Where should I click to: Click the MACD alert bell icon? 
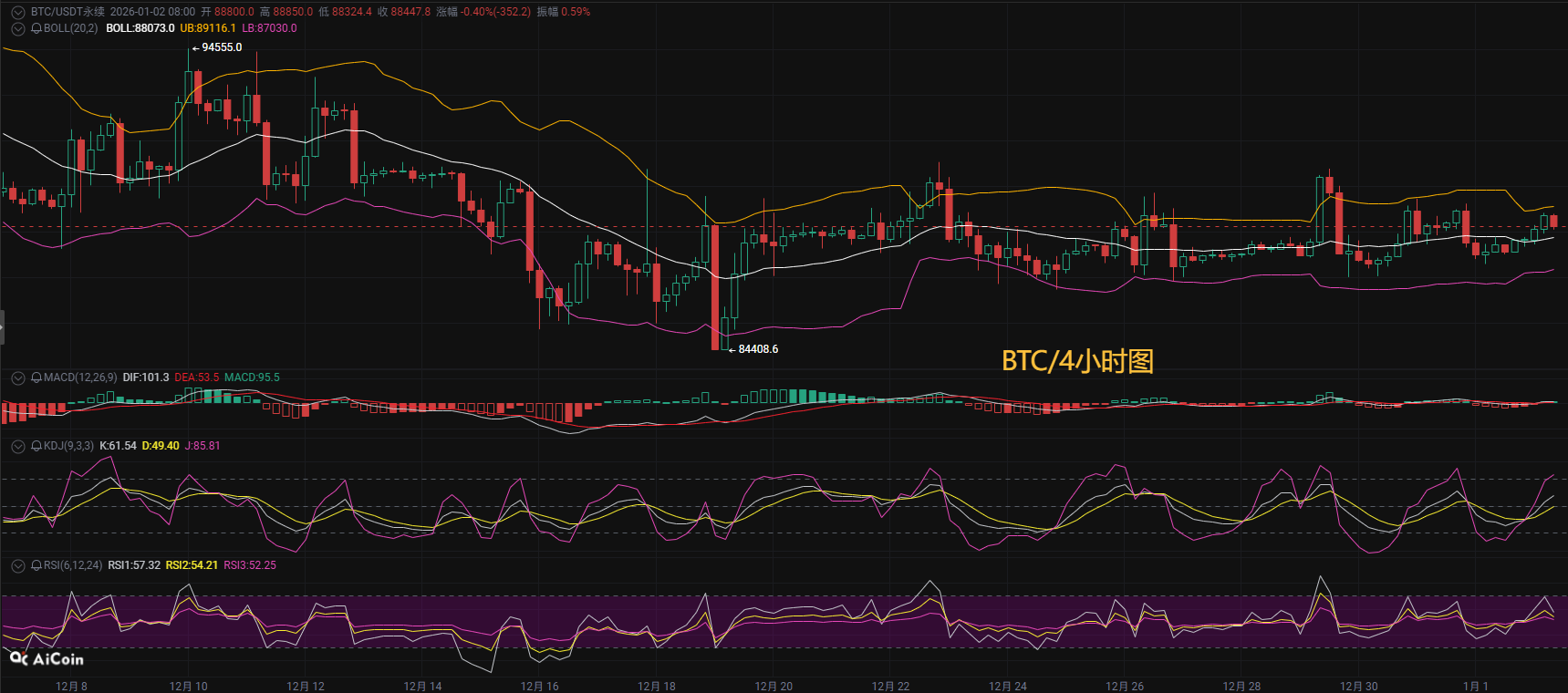[x=36, y=378]
